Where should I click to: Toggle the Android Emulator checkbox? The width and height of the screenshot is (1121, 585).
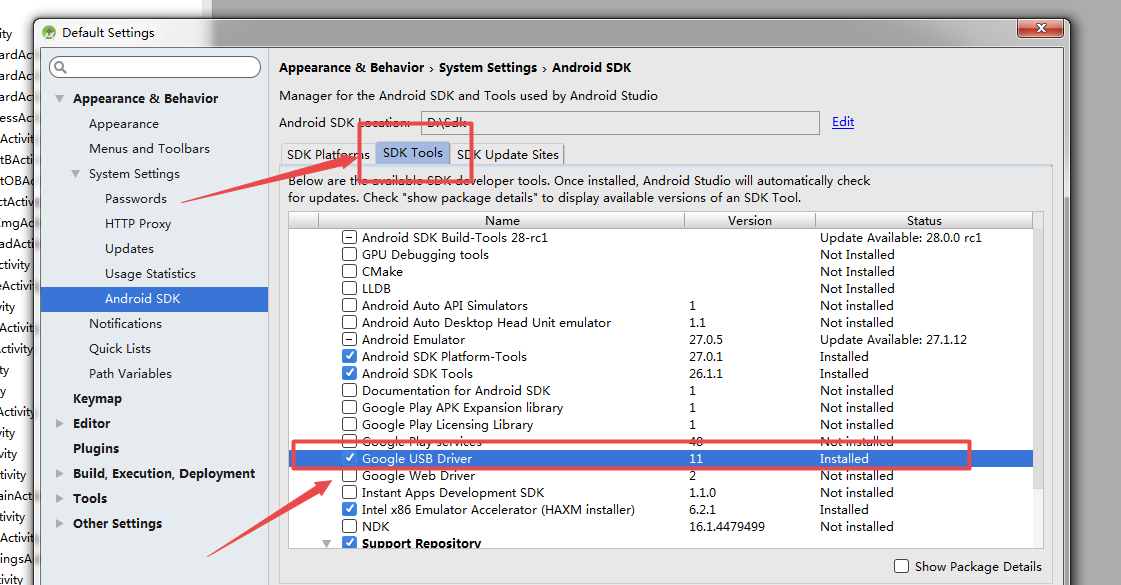pos(349,340)
